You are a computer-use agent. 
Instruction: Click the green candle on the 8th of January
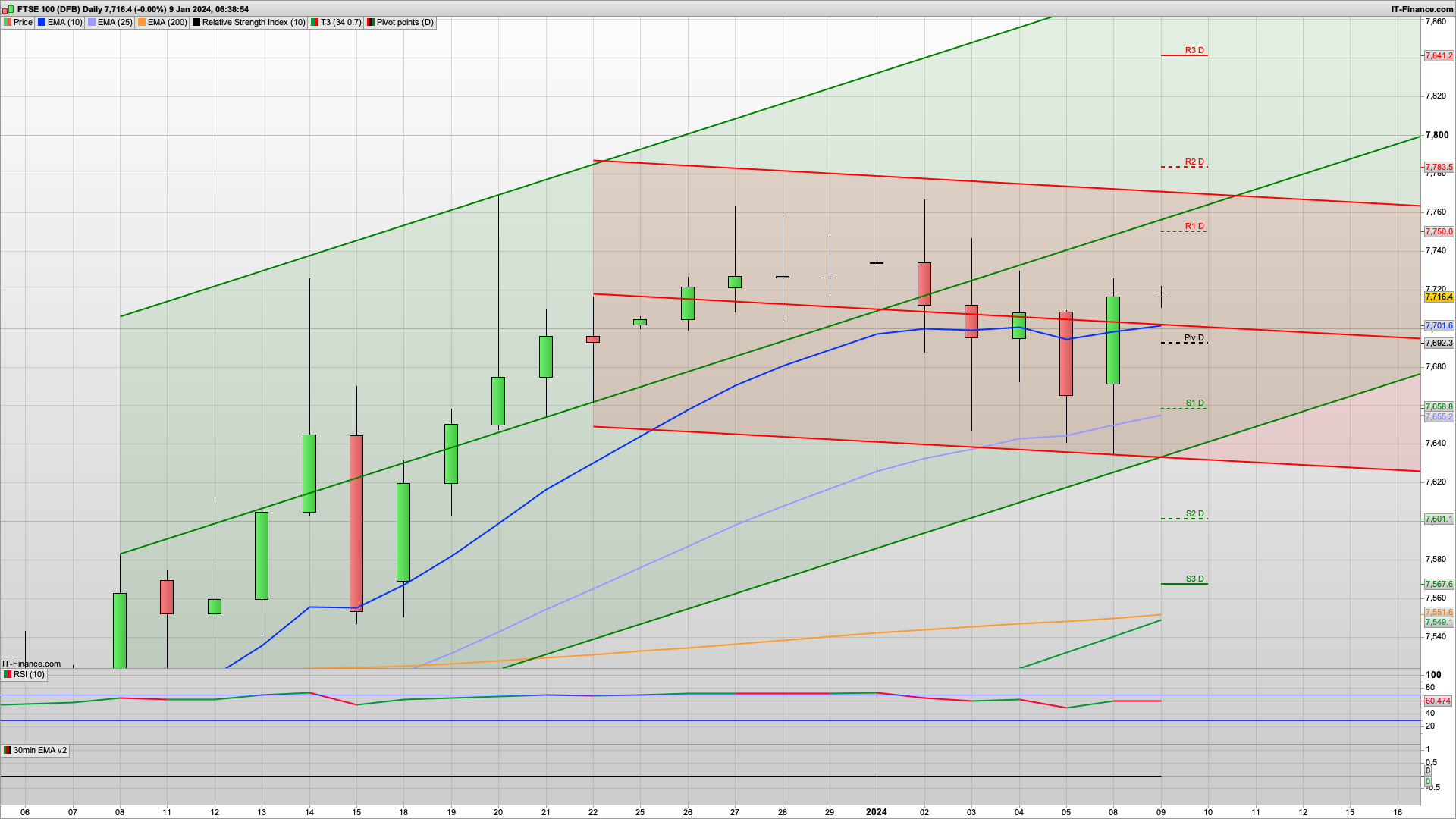click(x=1113, y=340)
